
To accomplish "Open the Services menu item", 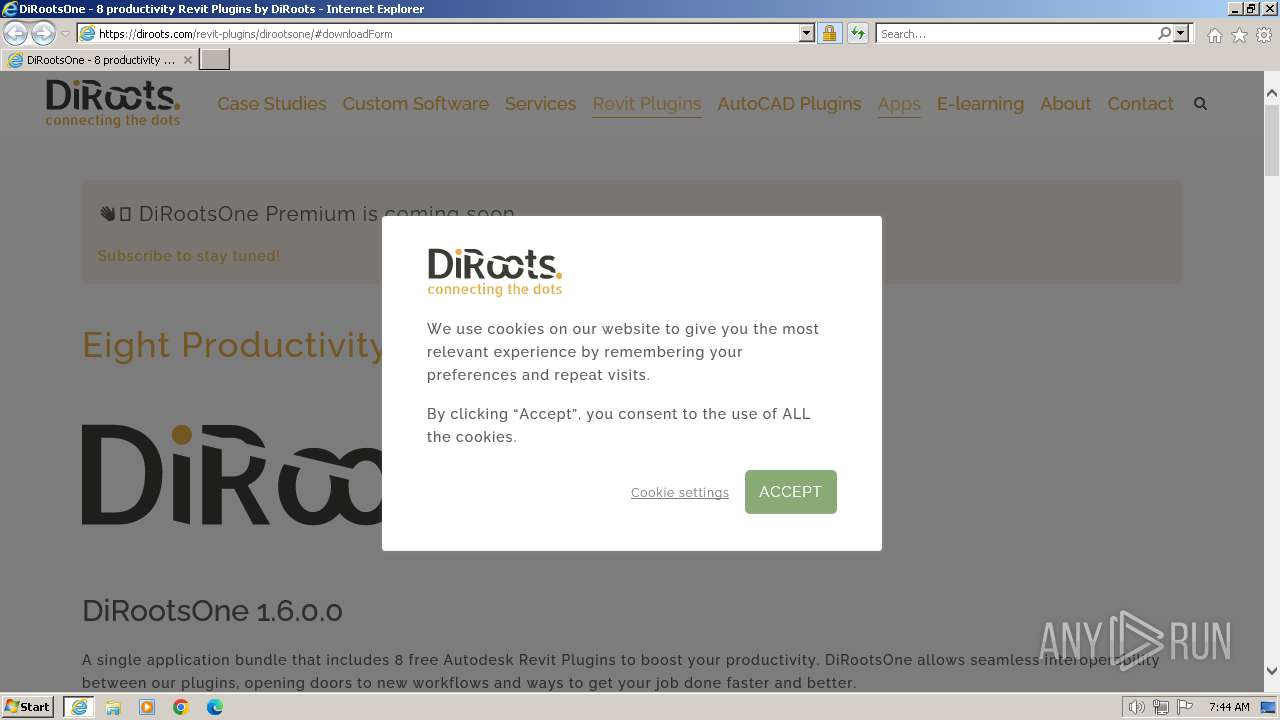I will [540, 104].
